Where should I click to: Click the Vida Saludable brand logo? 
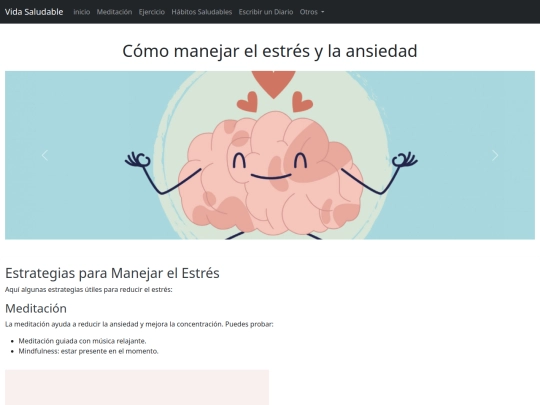click(34, 12)
